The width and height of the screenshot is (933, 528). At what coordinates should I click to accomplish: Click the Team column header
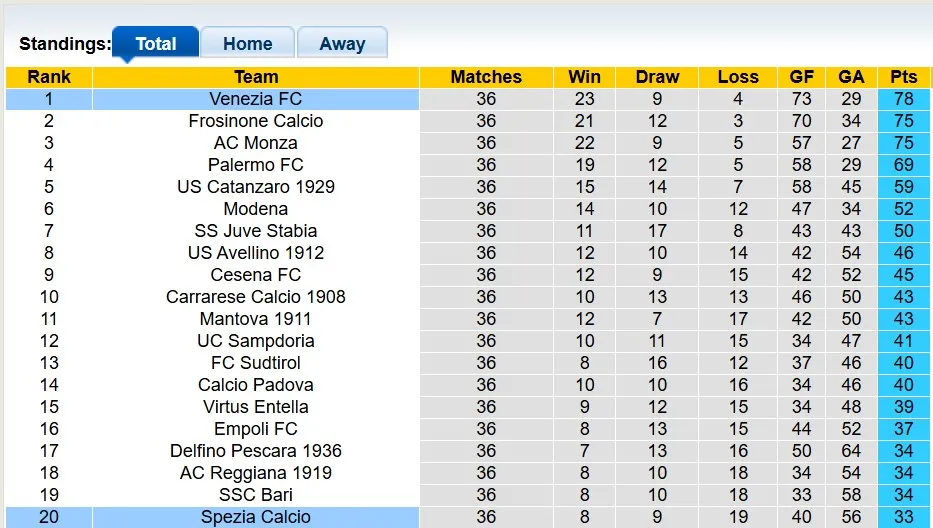click(256, 77)
